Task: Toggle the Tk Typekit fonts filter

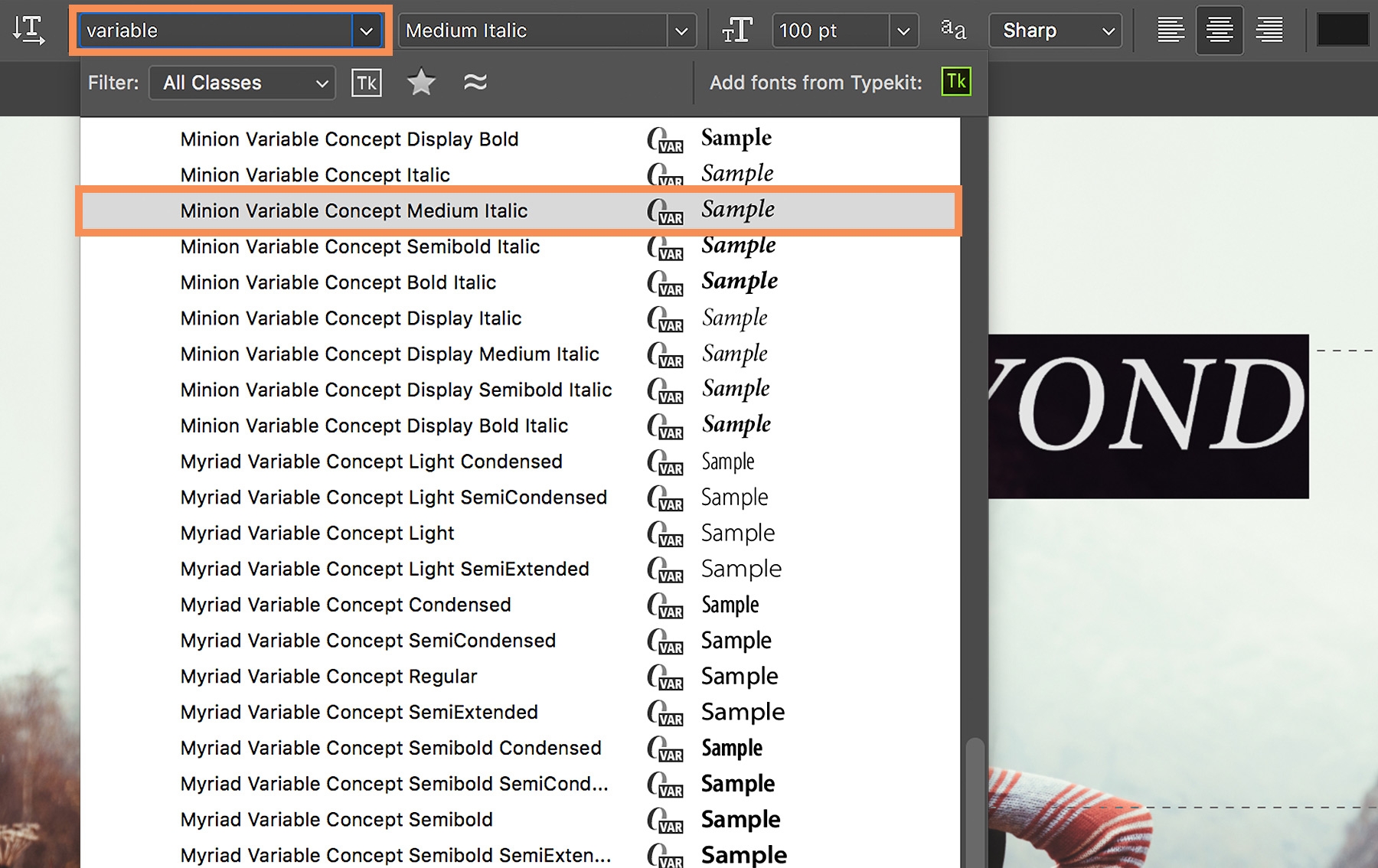Action: pyautogui.click(x=366, y=82)
